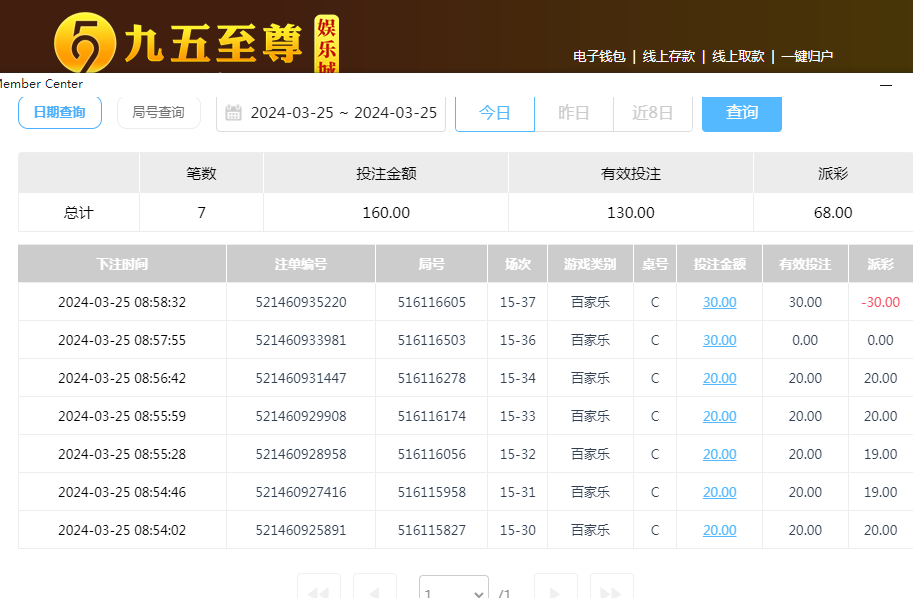Select order number 521460935220

[x=301, y=302]
